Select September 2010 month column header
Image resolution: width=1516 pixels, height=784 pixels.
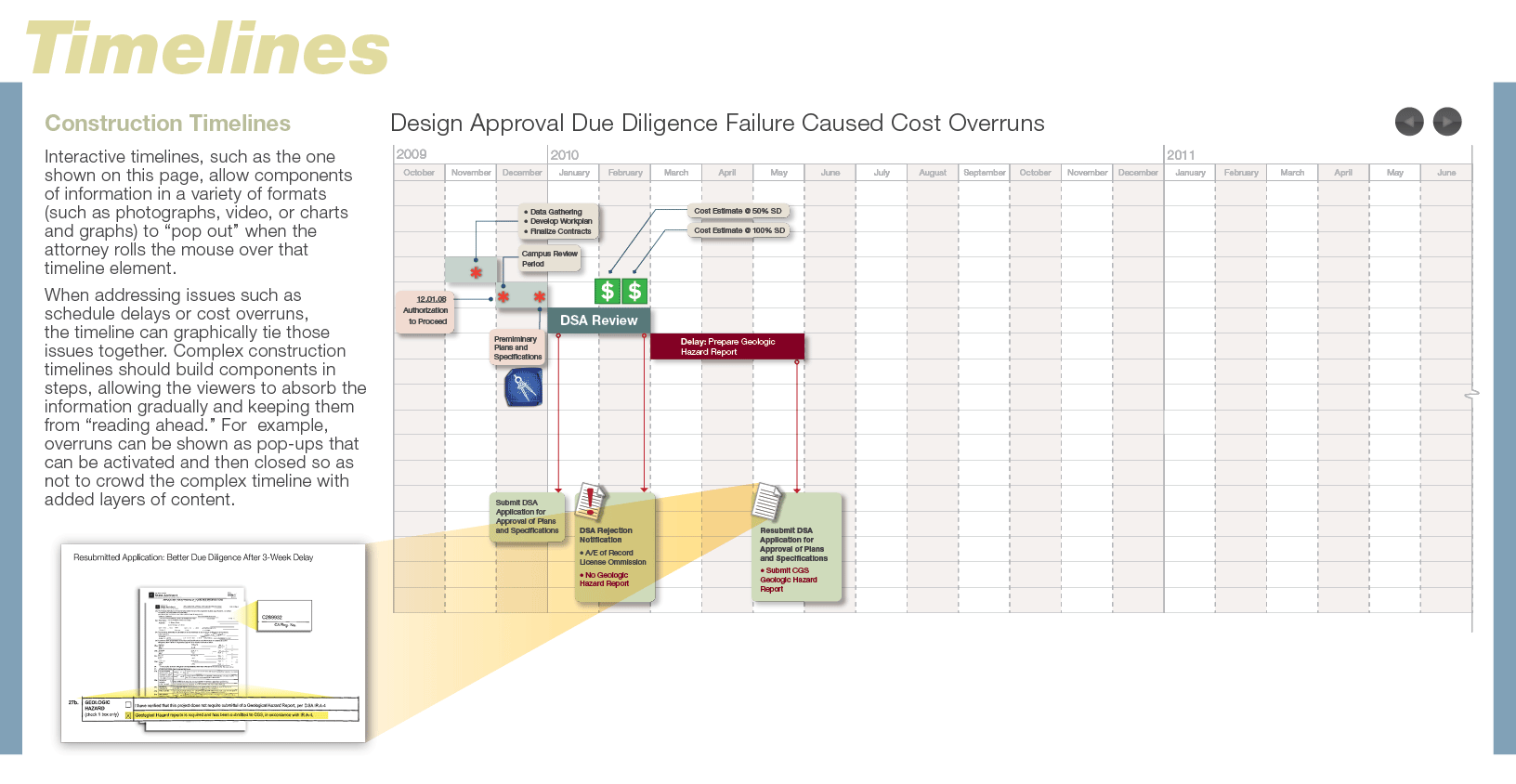(985, 173)
